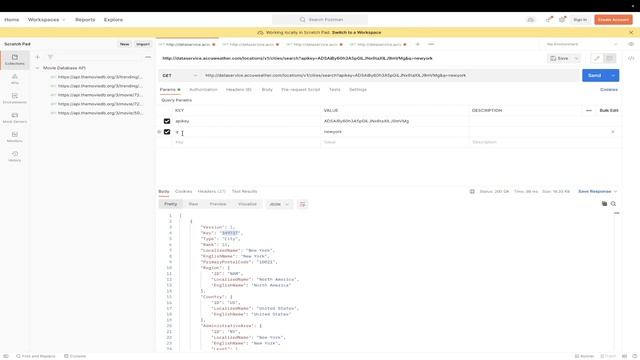Open the Collections sidebar panel

pyautogui.click(x=15, y=60)
